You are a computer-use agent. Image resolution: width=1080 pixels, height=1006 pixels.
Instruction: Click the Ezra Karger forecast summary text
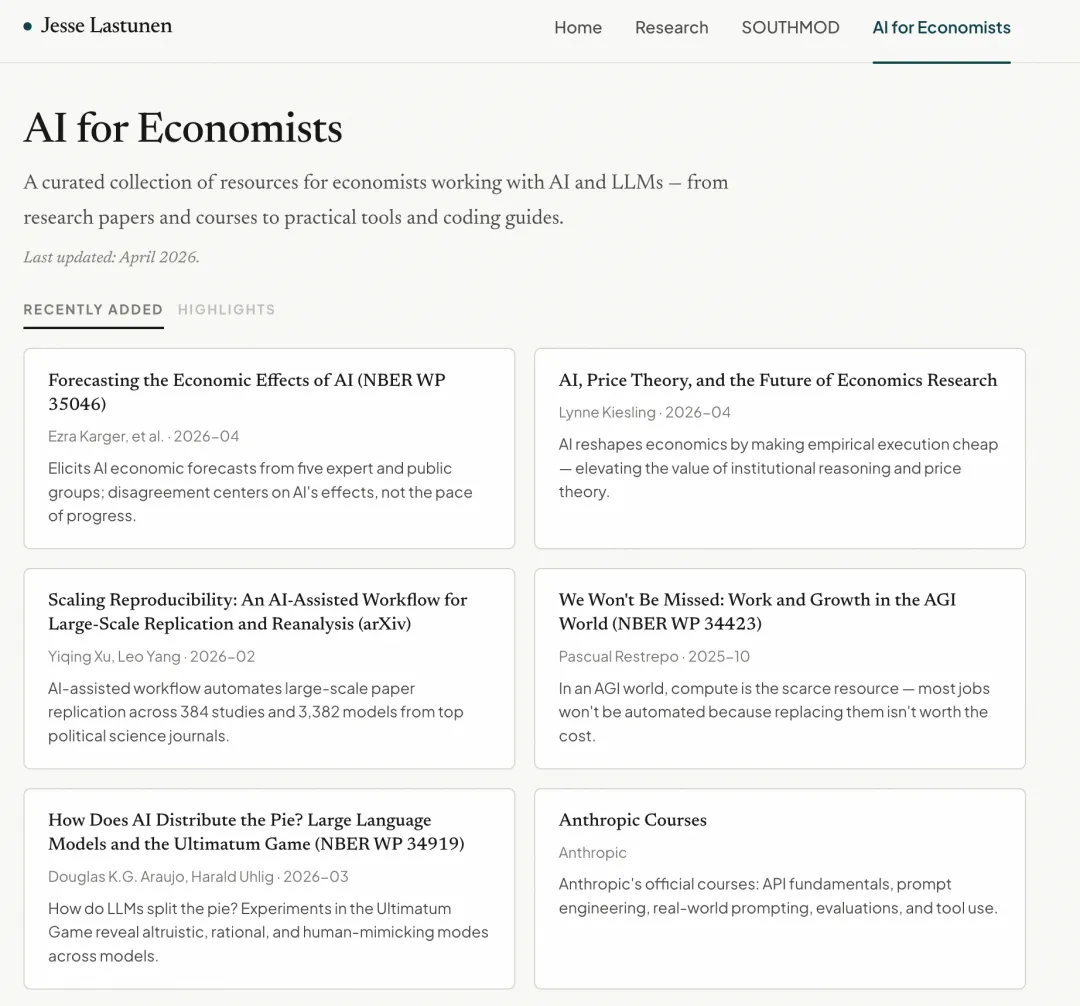click(260, 492)
